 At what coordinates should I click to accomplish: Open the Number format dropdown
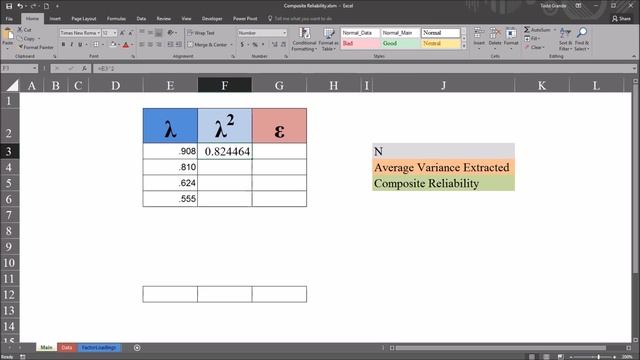click(284, 33)
